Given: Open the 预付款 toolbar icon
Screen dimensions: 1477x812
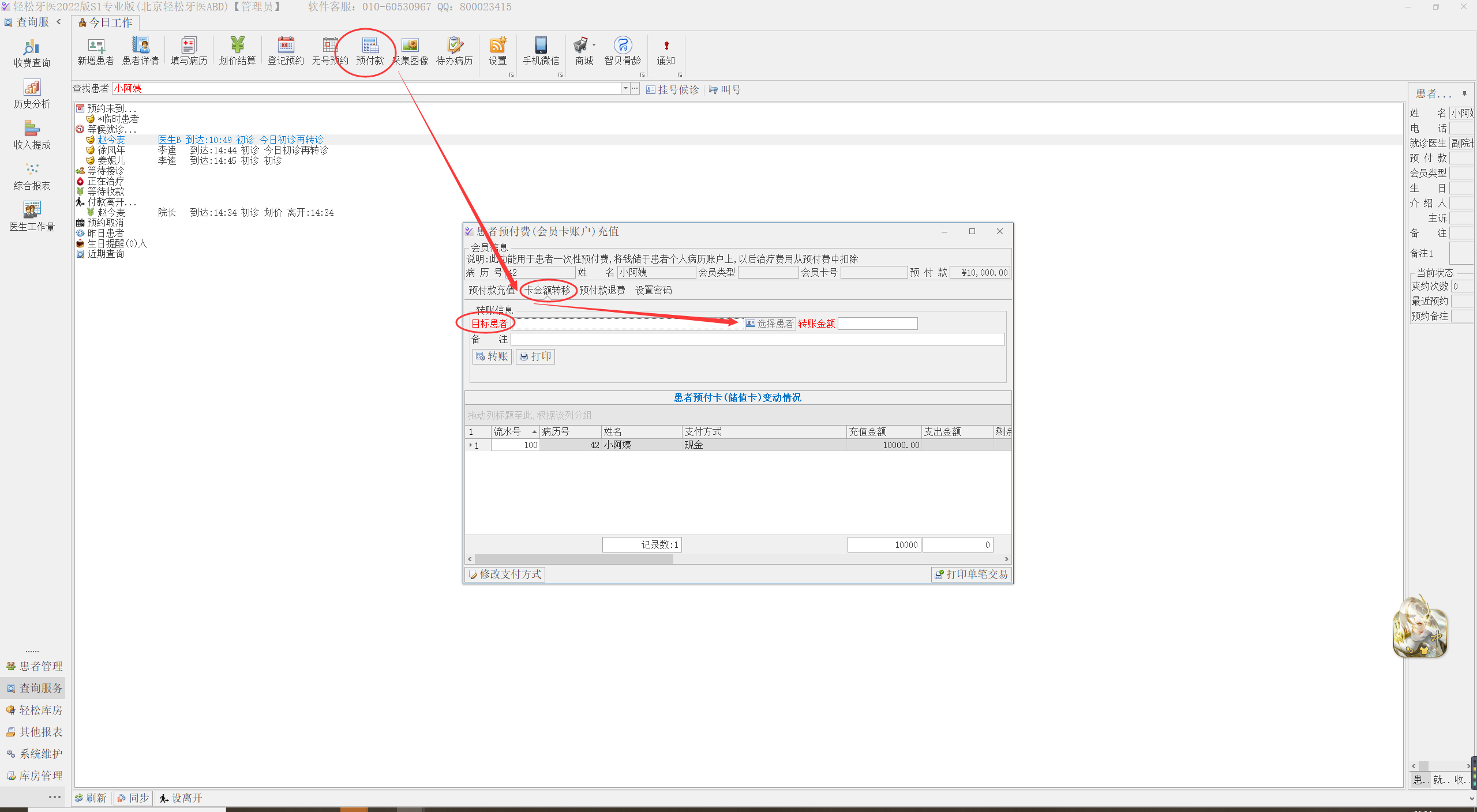Looking at the screenshot, I should tap(370, 51).
